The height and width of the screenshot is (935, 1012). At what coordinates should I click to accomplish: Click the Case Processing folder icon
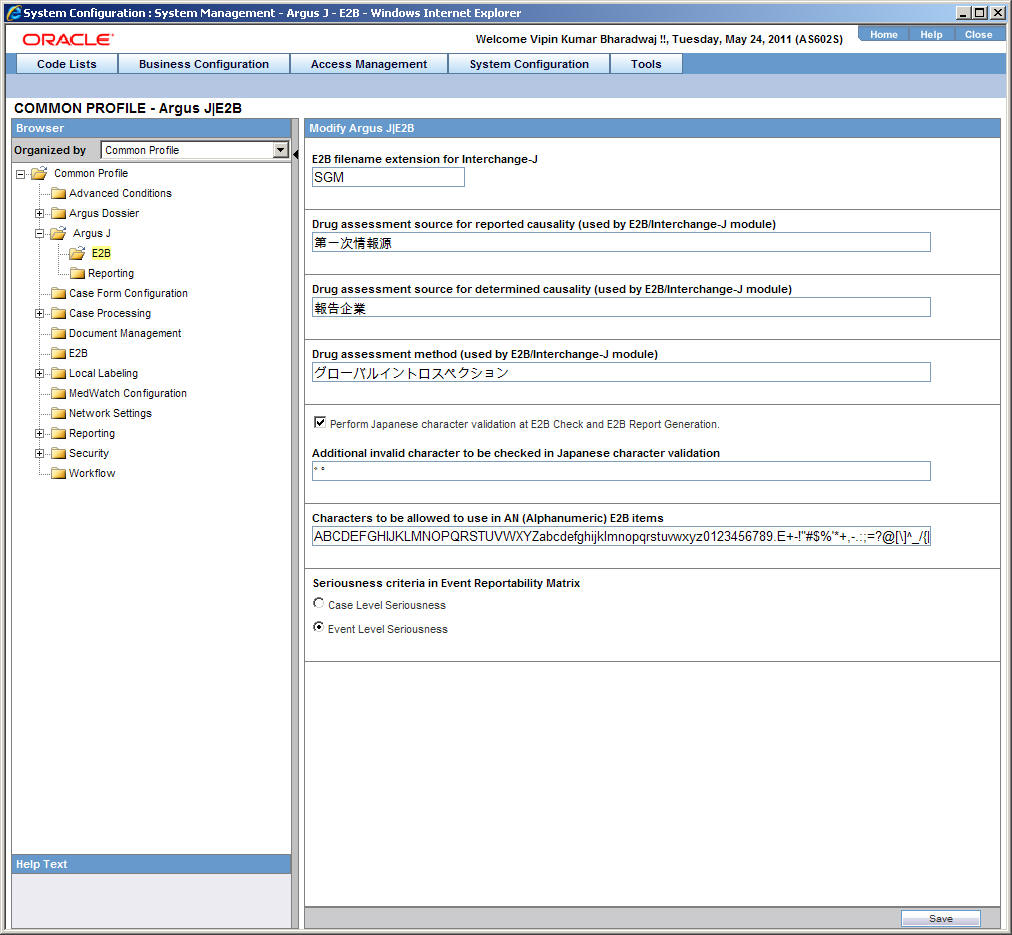pyautogui.click(x=59, y=314)
